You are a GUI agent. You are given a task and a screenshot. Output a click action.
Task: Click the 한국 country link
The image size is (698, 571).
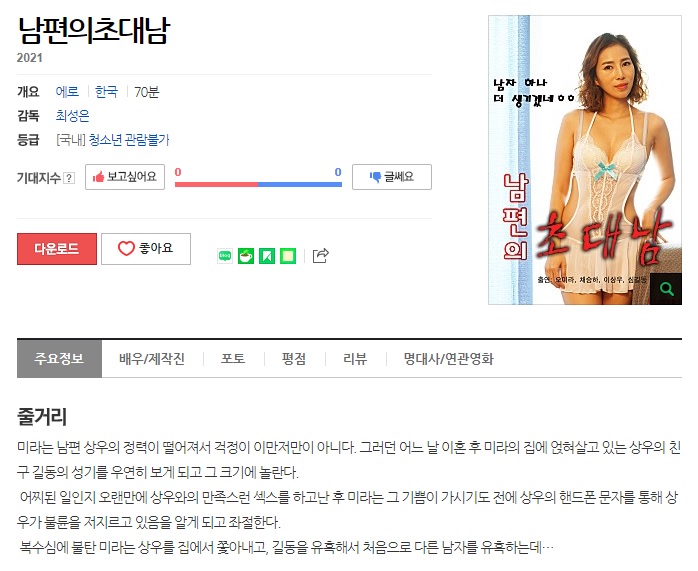106,92
